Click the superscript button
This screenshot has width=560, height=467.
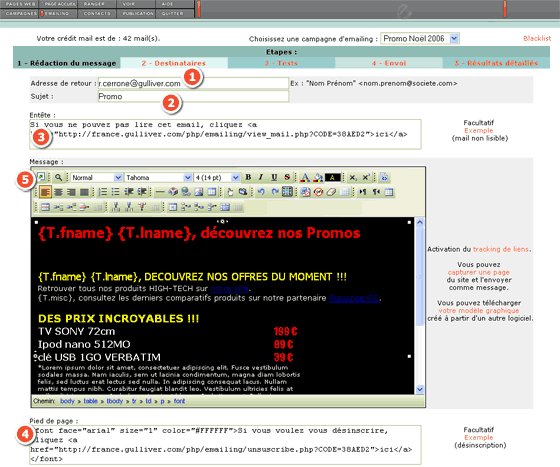point(366,177)
